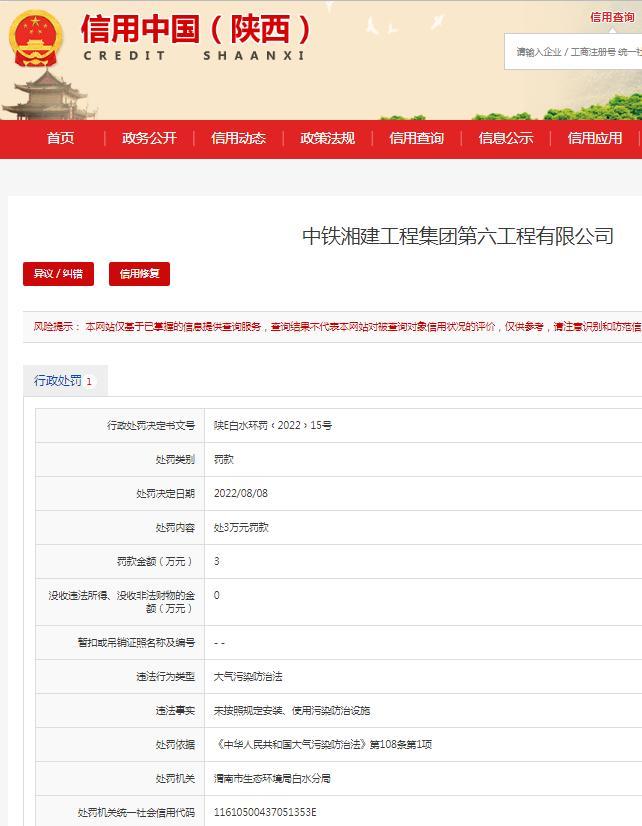
Task: Select company name 中铁湘建工程集团第六工程有限公司
Action: coord(458,236)
